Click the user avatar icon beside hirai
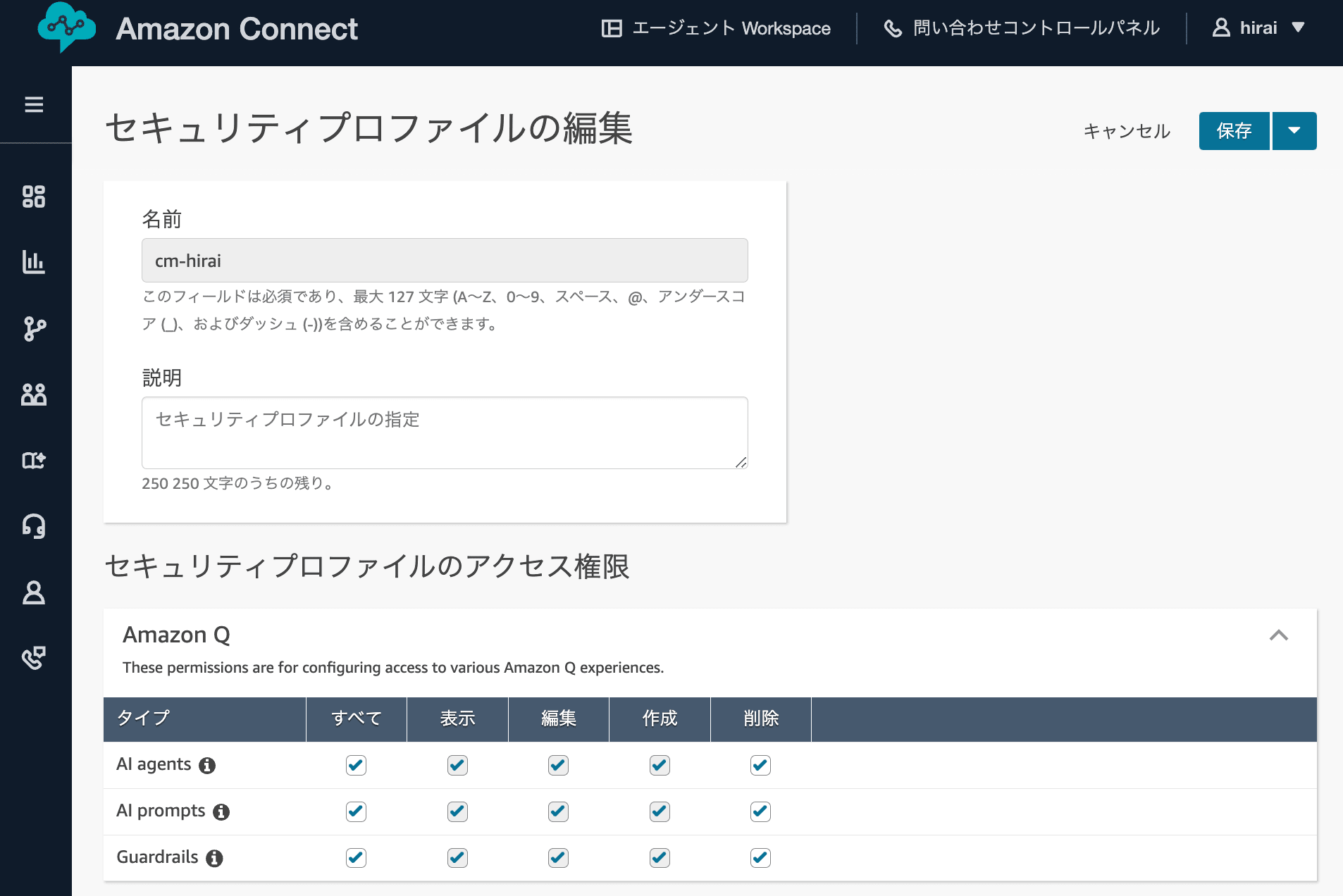The image size is (1343, 896). click(1221, 27)
